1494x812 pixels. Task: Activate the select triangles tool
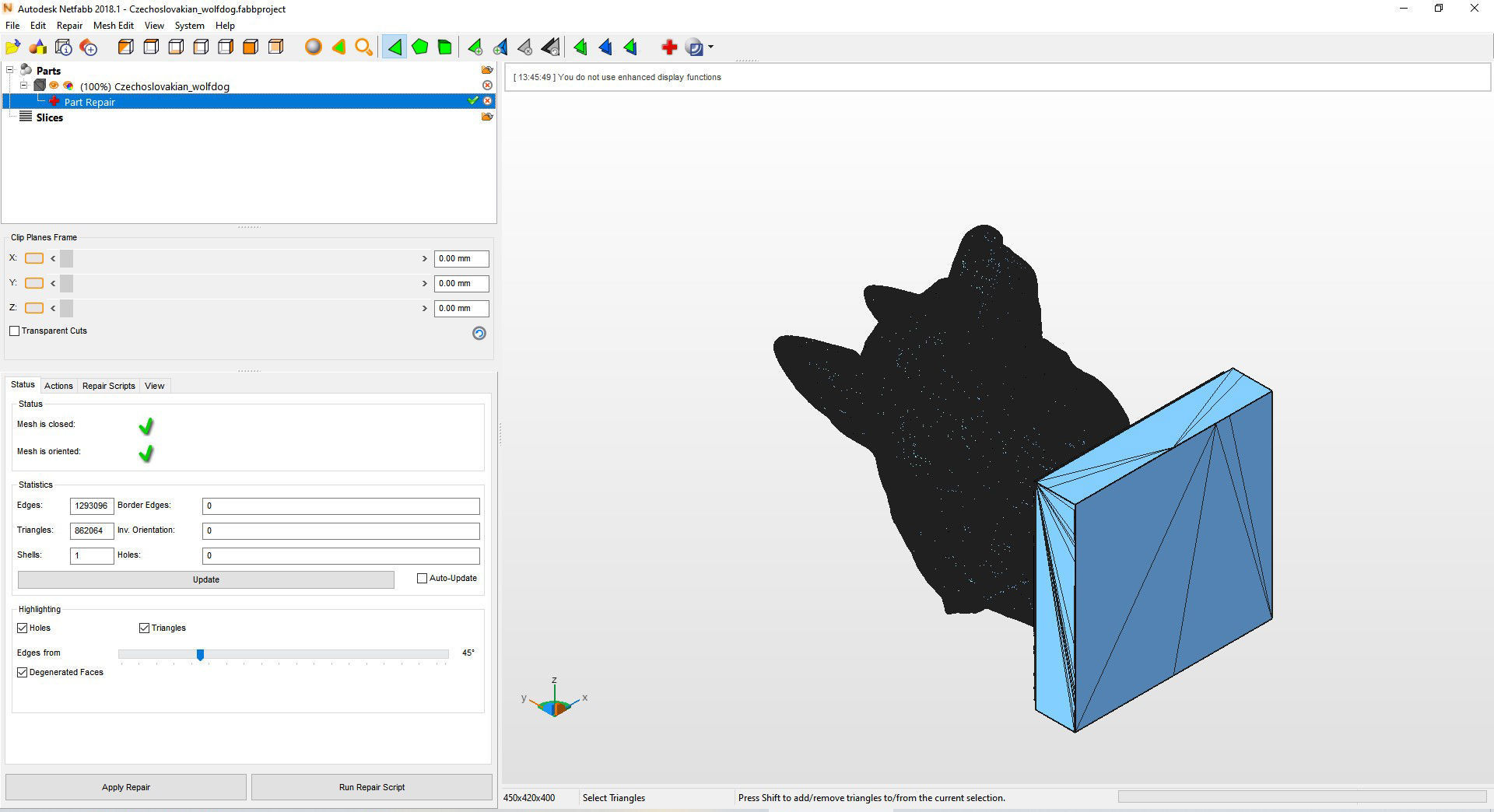tap(395, 47)
